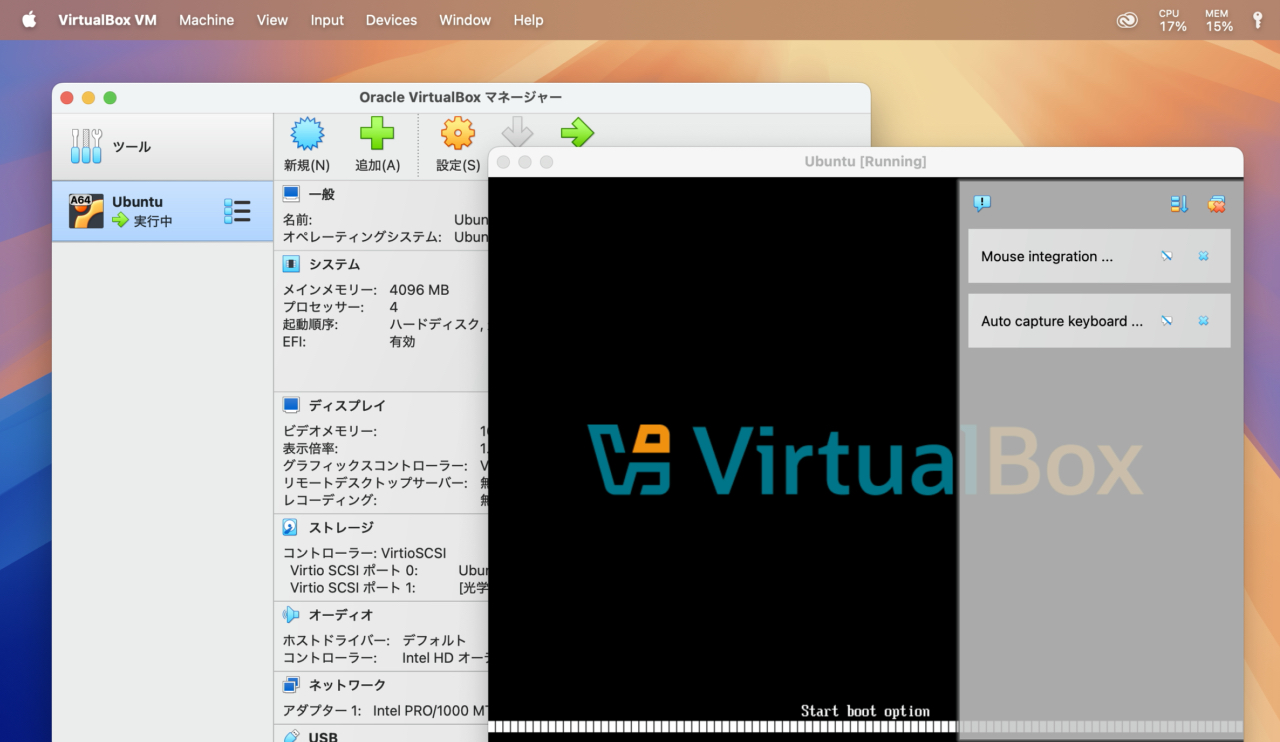Expand the Auto capture keyboard notification text
This screenshot has height=742, width=1280.
pyautogui.click(x=1062, y=321)
